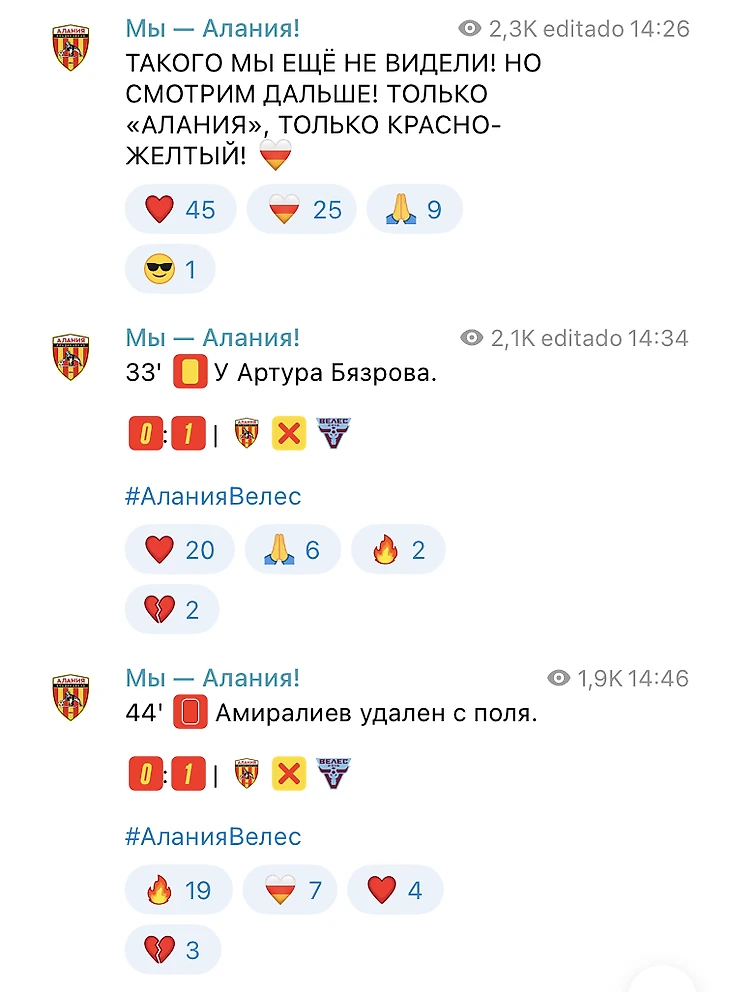Click broken heart reaction showing 3
Viewport: 730px width, 992px height.
point(171,949)
